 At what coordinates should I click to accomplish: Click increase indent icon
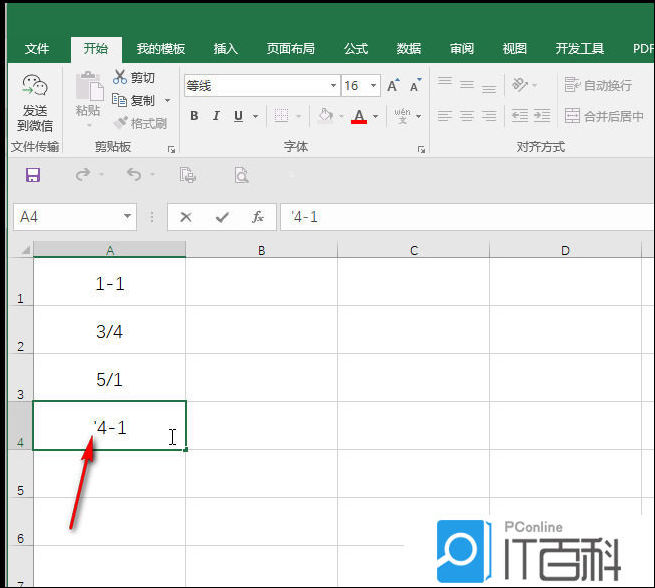click(x=542, y=115)
